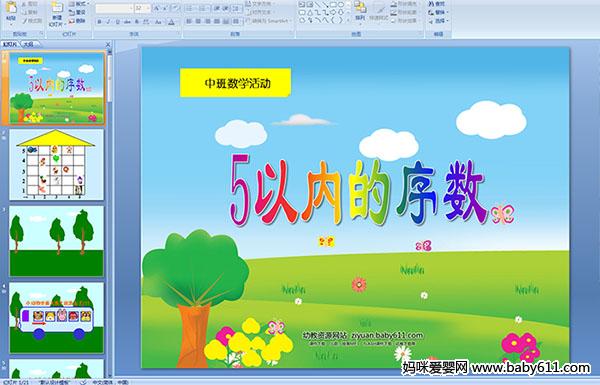This screenshot has width=600, height=385.
Task: Click the Clear Formatting eraser icon
Action: (x=175, y=8)
